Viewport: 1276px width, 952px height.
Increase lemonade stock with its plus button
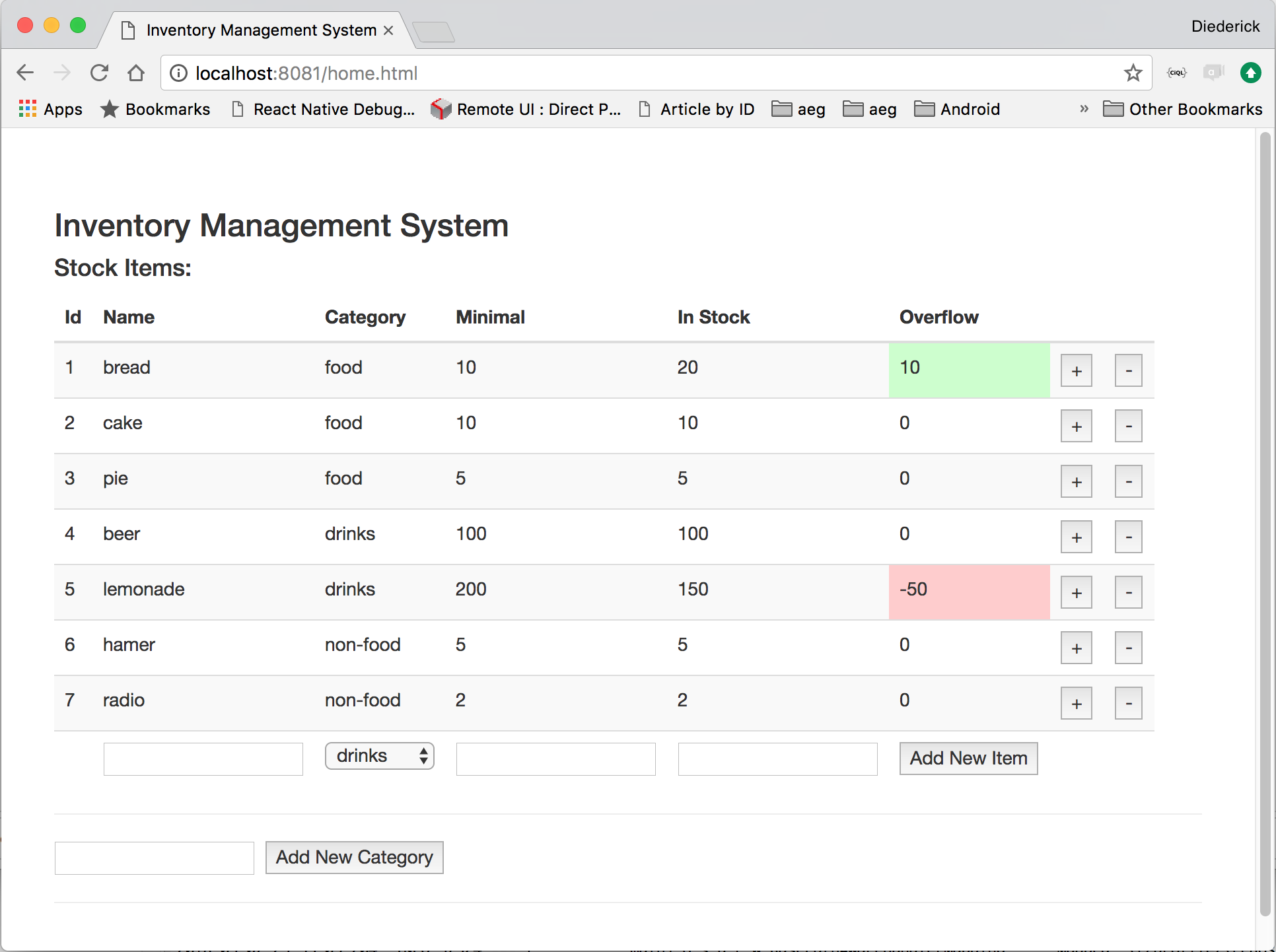tap(1076, 592)
